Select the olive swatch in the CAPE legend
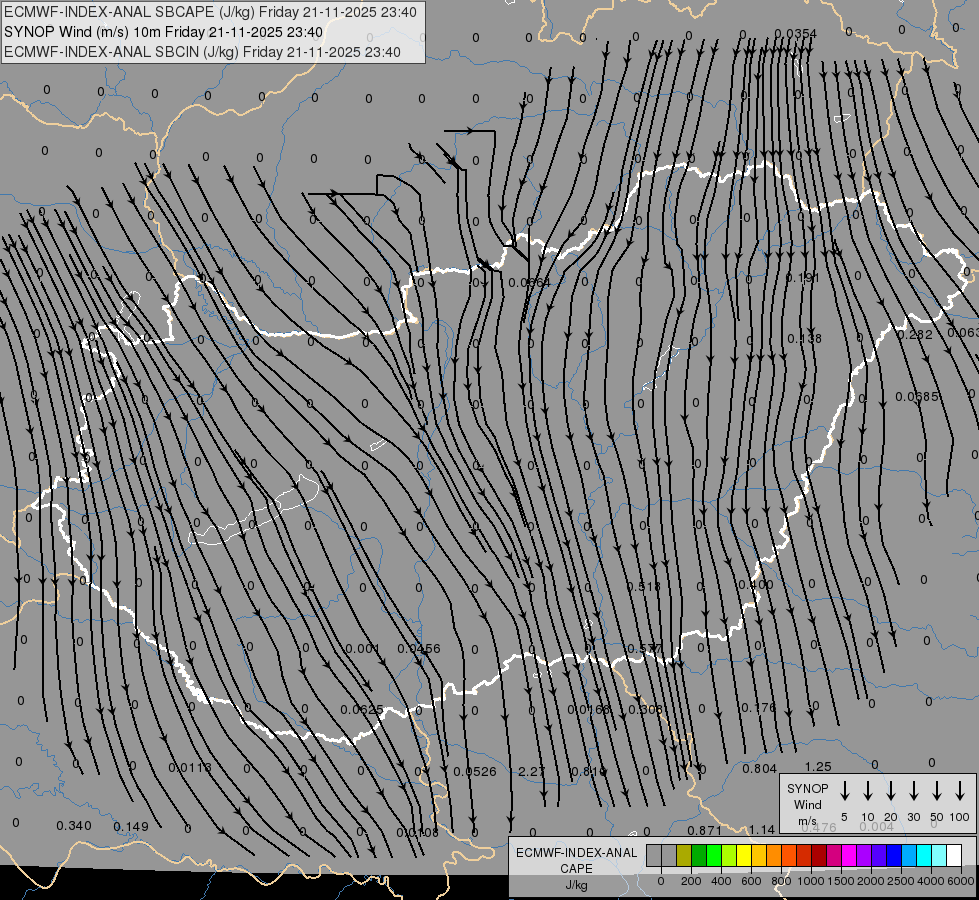Viewport: 979px width, 900px height. pos(684,855)
